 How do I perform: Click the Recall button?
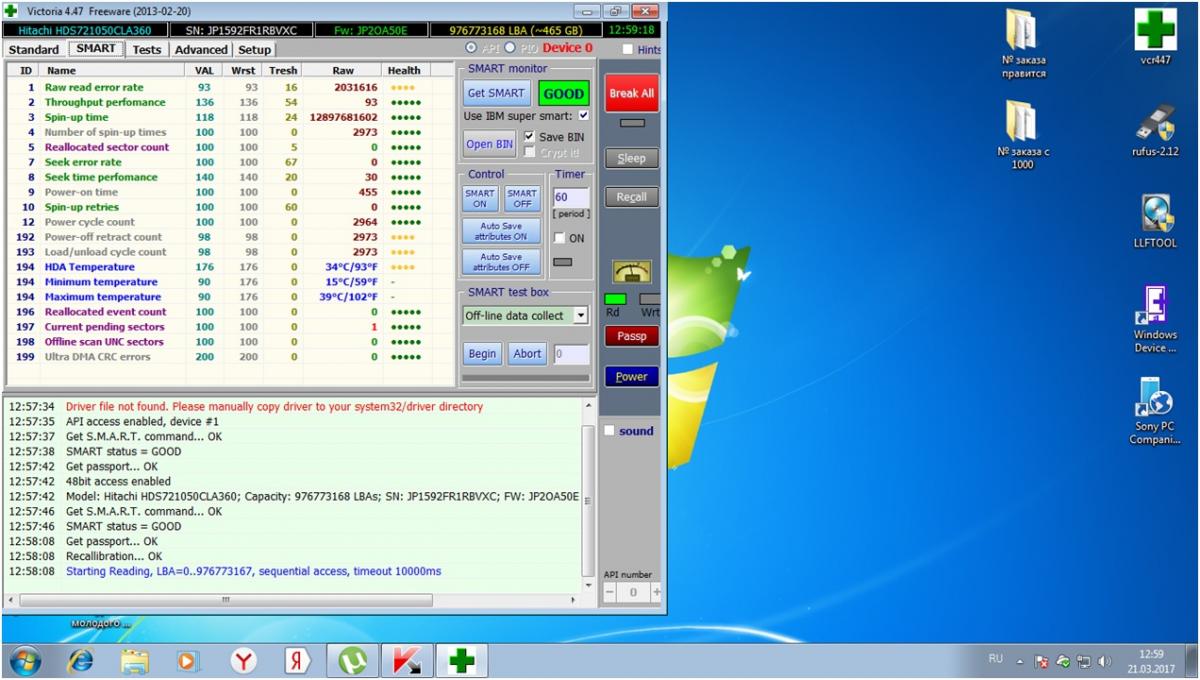[x=632, y=197]
